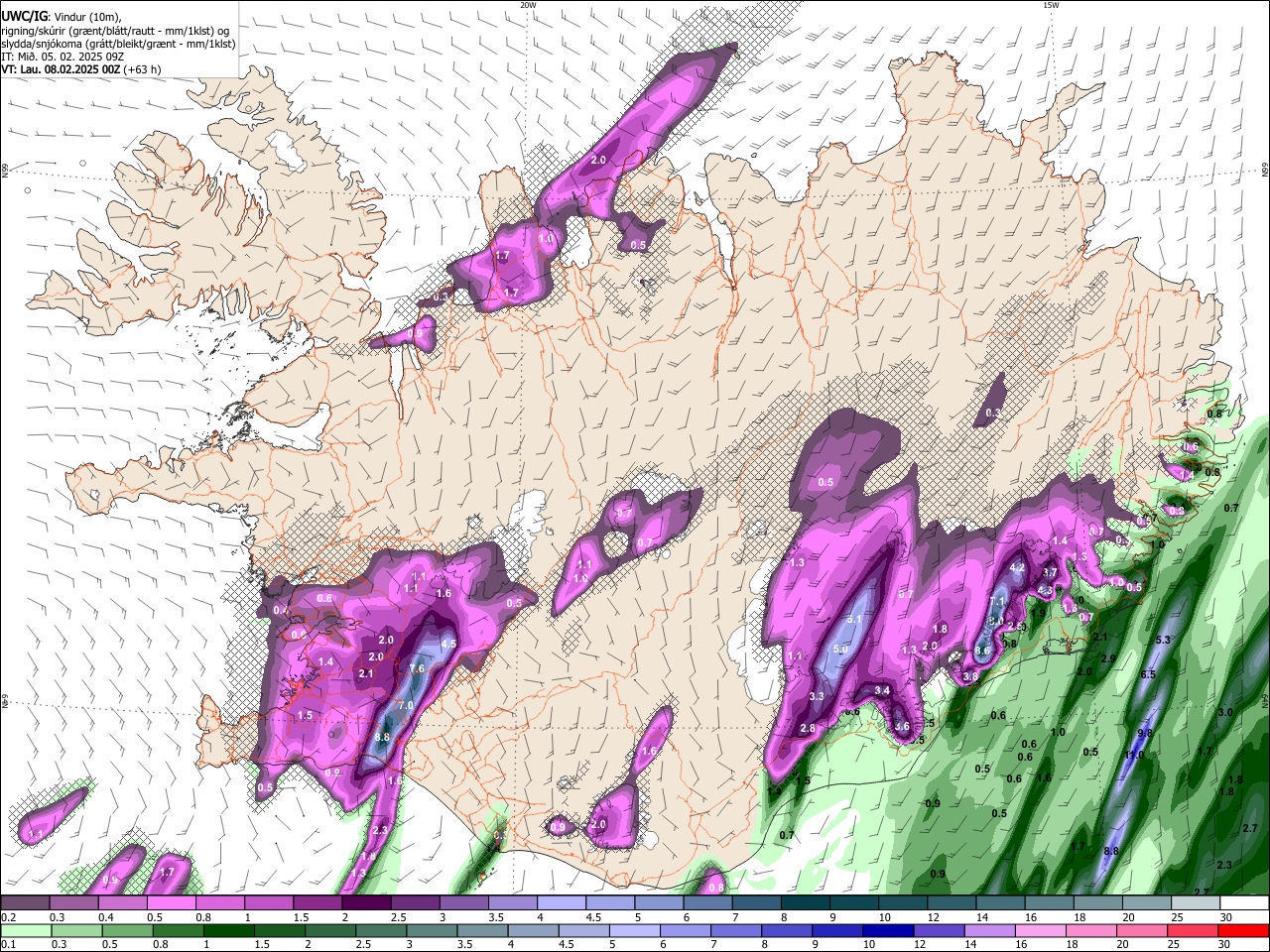Screen dimensions: 1270x952
Task: Select the bottom-row legend swatch between 5 and 6
Action: (635, 931)
